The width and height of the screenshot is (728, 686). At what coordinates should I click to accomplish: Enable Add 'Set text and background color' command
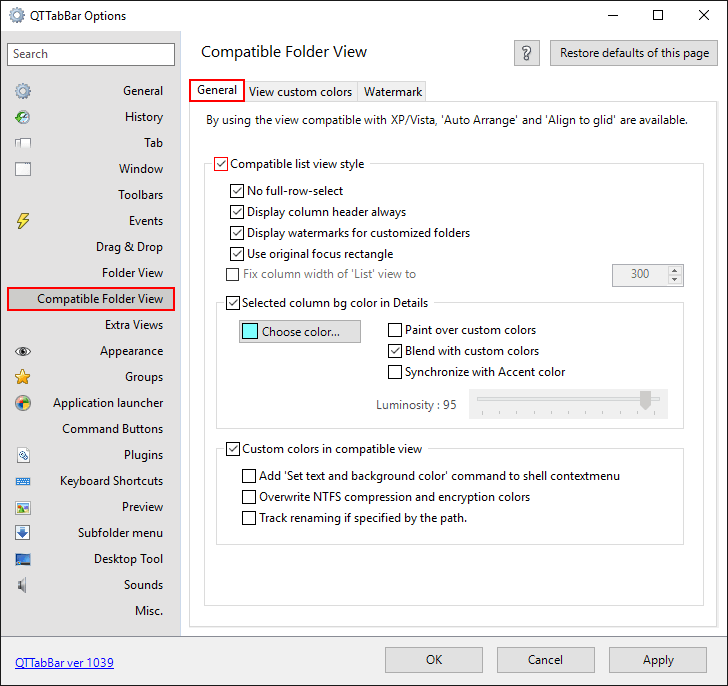[249, 476]
